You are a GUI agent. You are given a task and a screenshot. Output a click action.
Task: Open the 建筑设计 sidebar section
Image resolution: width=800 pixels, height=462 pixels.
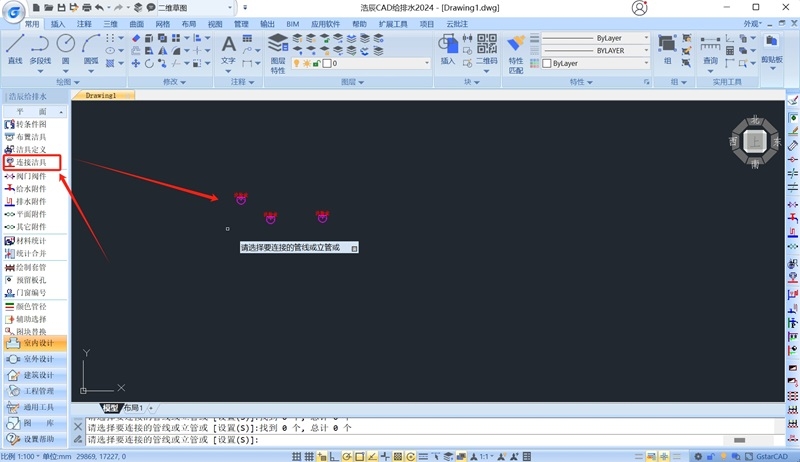35,375
